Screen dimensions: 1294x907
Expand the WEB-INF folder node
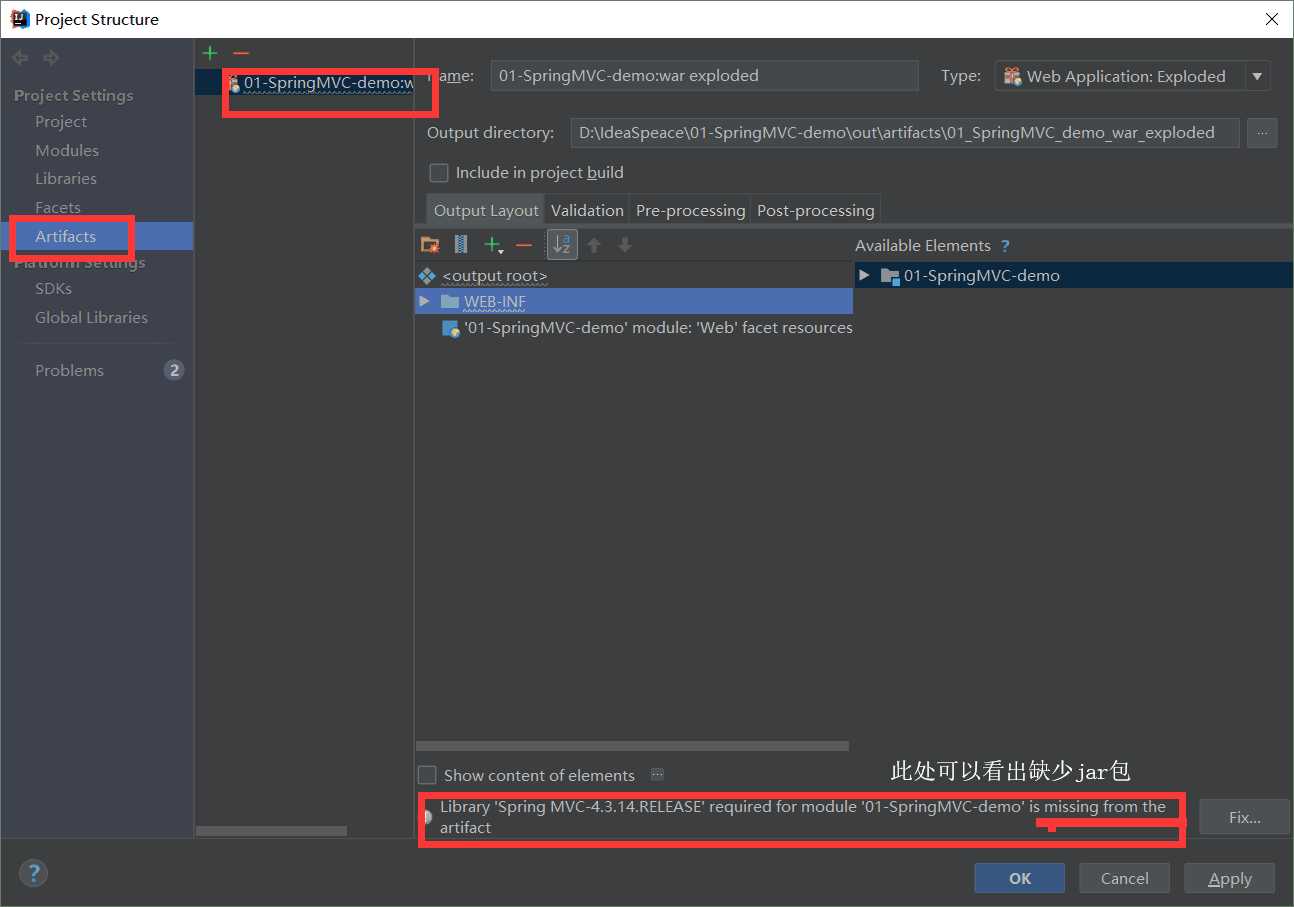424,301
